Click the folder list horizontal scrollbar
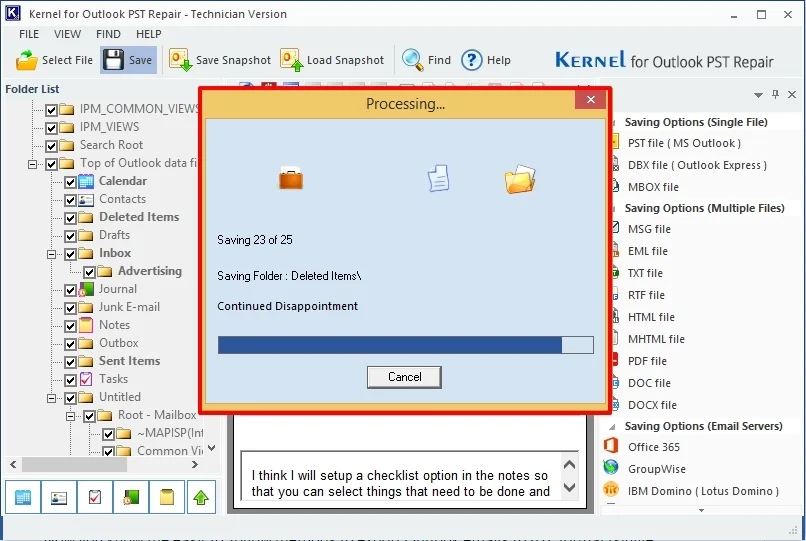806x541 pixels. pos(100,465)
